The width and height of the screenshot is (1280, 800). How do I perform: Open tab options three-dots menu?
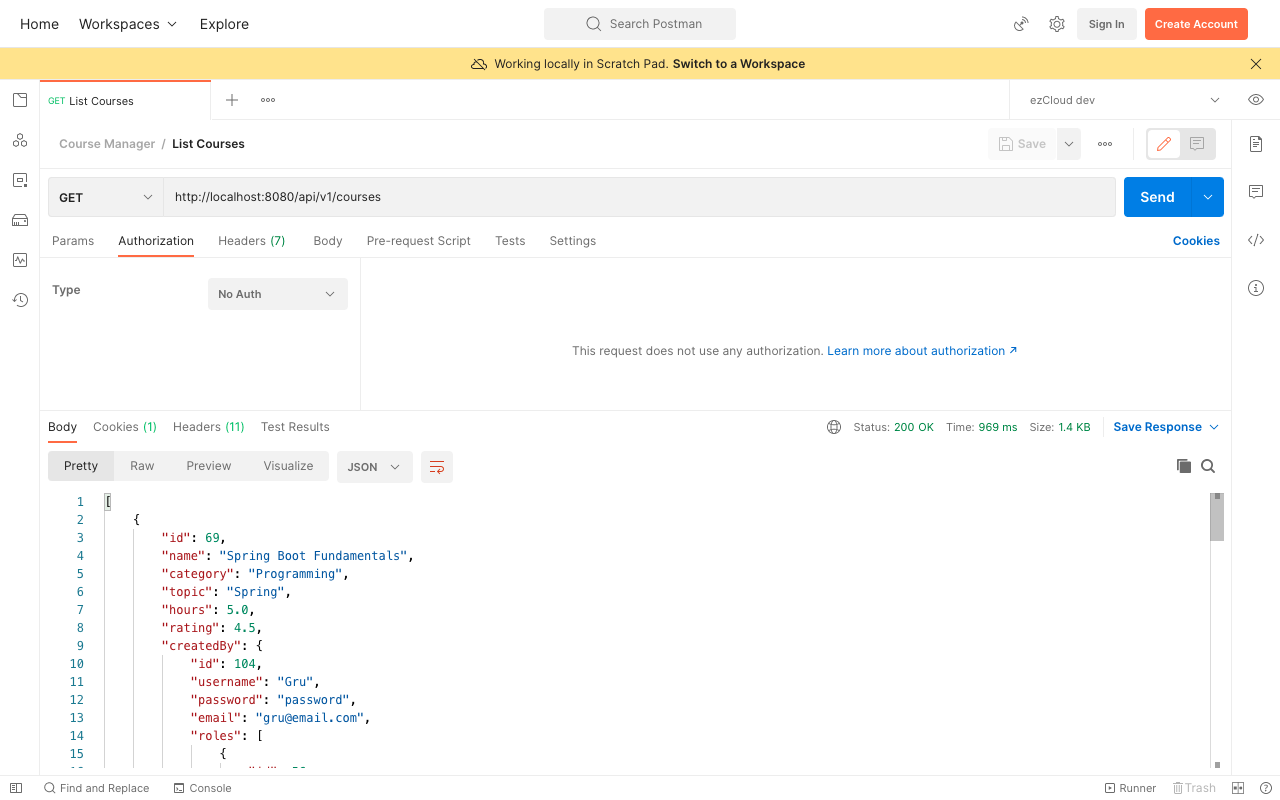coord(268,100)
